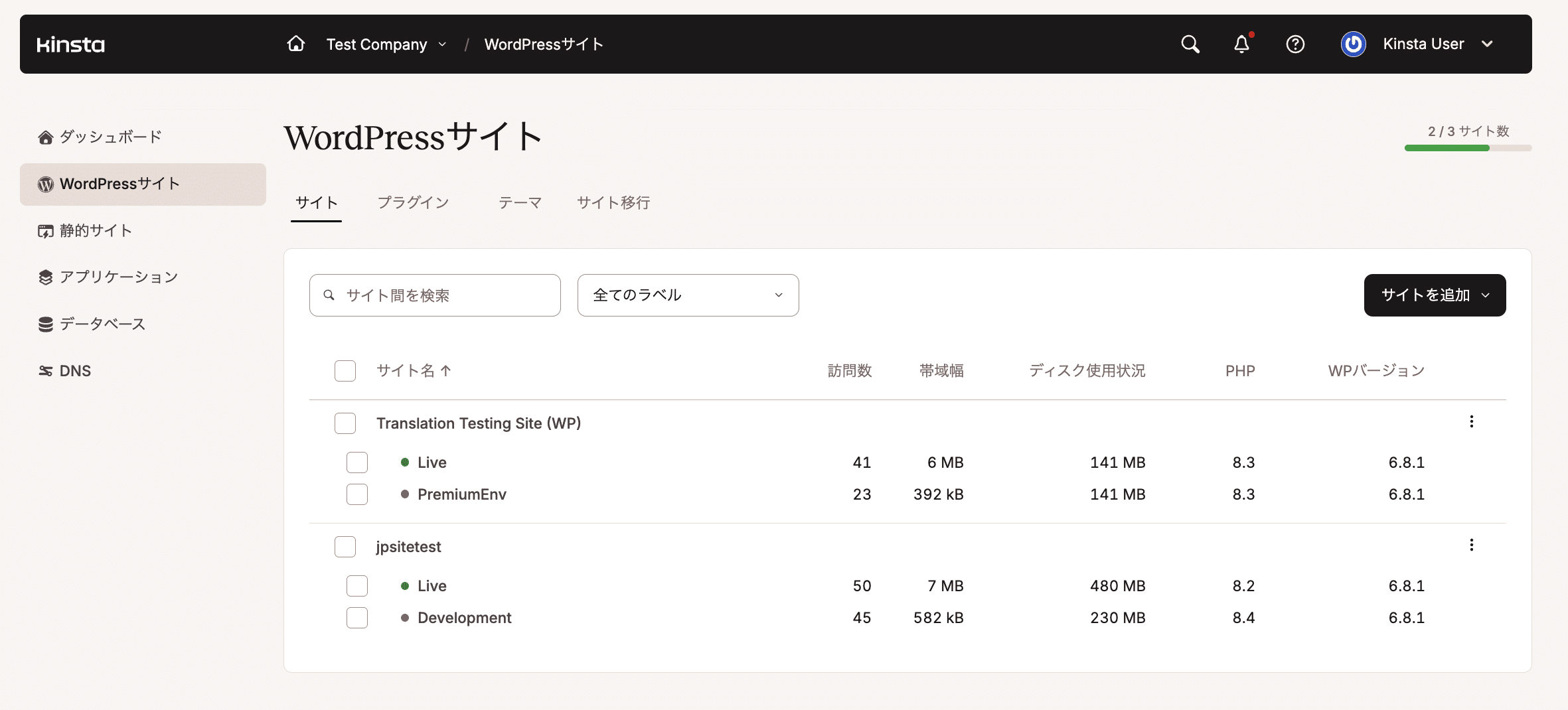Click the サイト間を検索 search field
This screenshot has height=710, width=1568.
[434, 295]
